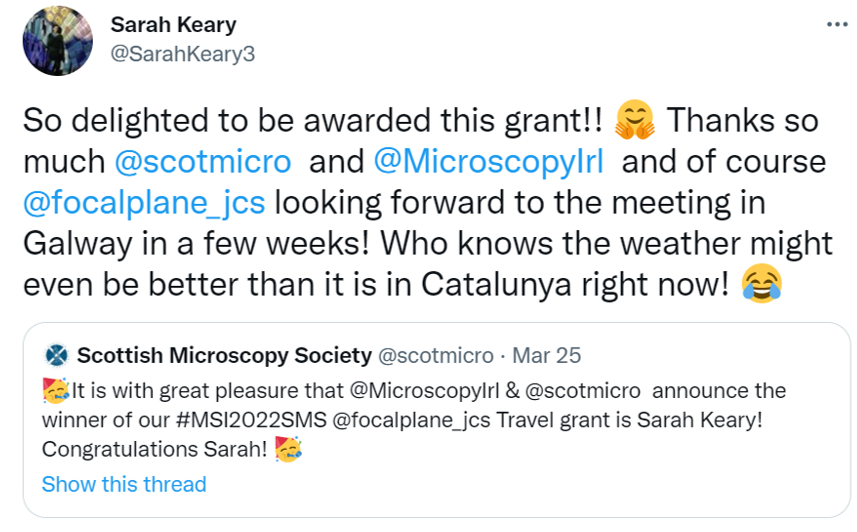Expand with Show this thread
The width and height of the screenshot is (857, 532).
[124, 485]
